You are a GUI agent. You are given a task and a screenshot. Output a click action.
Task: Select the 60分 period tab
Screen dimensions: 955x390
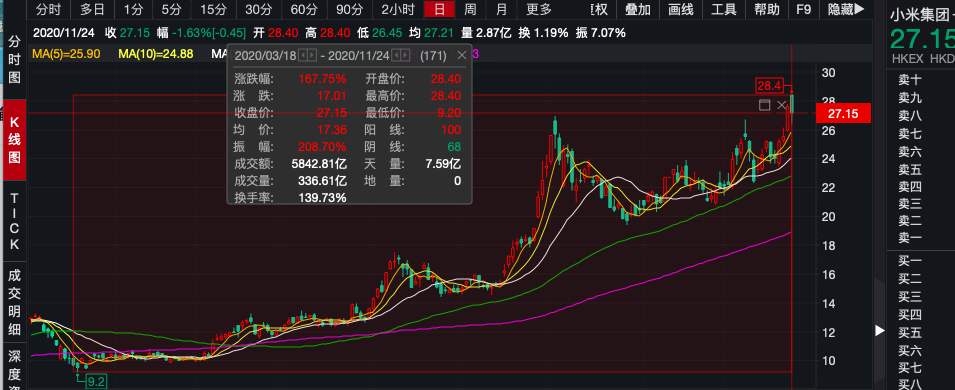tap(304, 9)
